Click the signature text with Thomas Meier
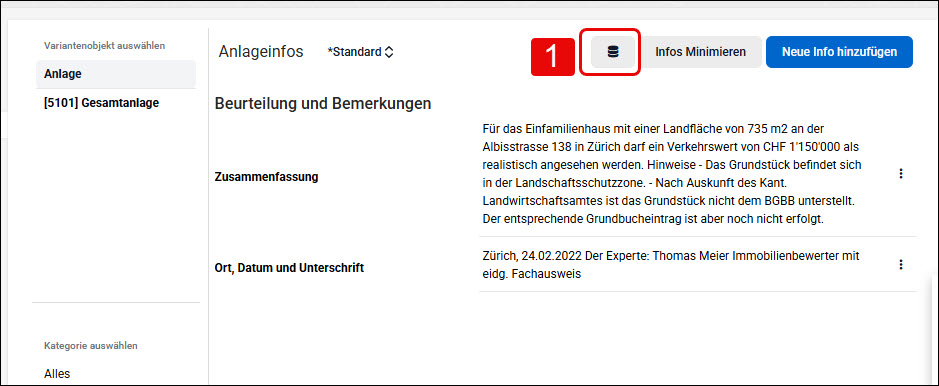Screen dimensions: 939x386 click(671, 265)
